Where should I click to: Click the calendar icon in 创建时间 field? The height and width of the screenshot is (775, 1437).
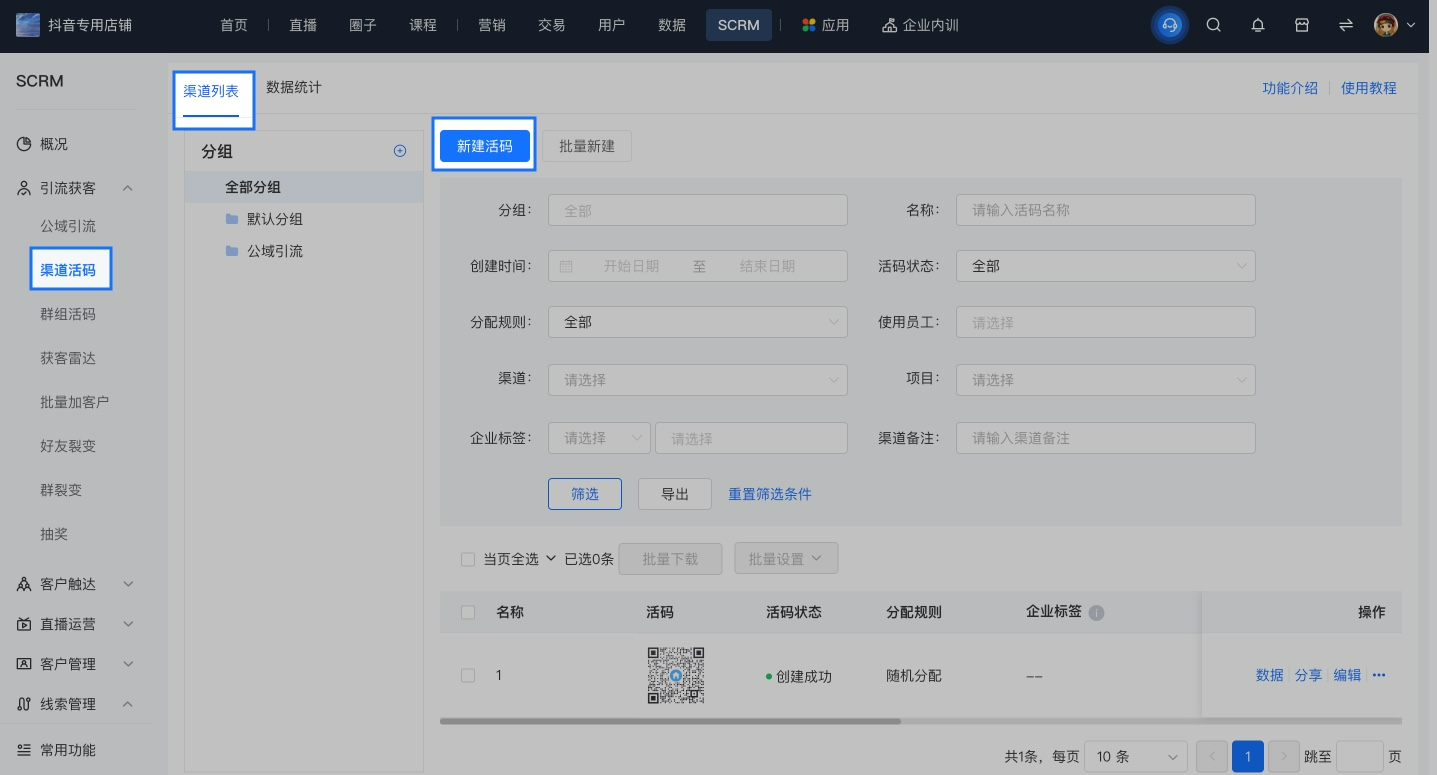[566, 266]
